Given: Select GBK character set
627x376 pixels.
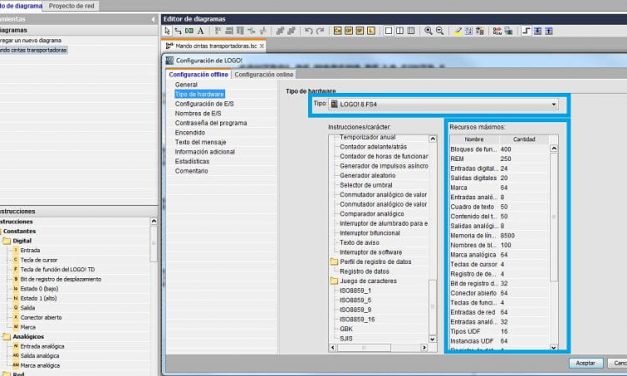Looking at the screenshot, I should (x=346, y=329).
